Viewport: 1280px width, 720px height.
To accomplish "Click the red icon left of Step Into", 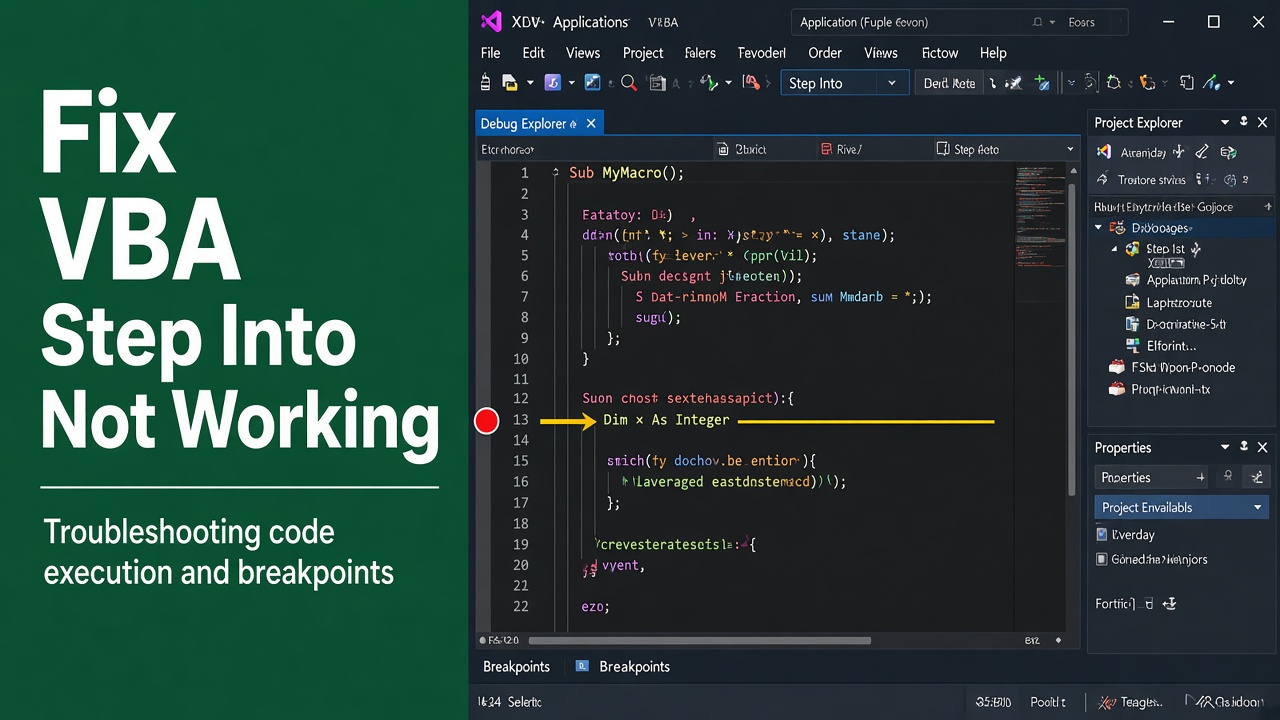I will point(751,83).
